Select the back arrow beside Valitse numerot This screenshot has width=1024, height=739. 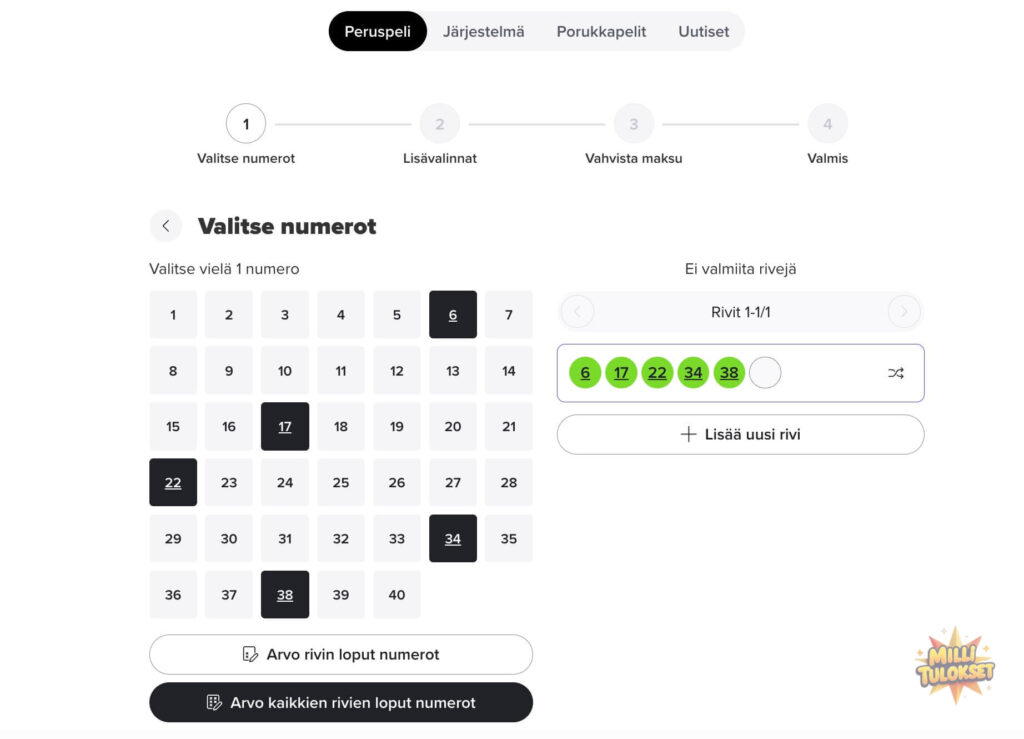pyautogui.click(x=166, y=226)
